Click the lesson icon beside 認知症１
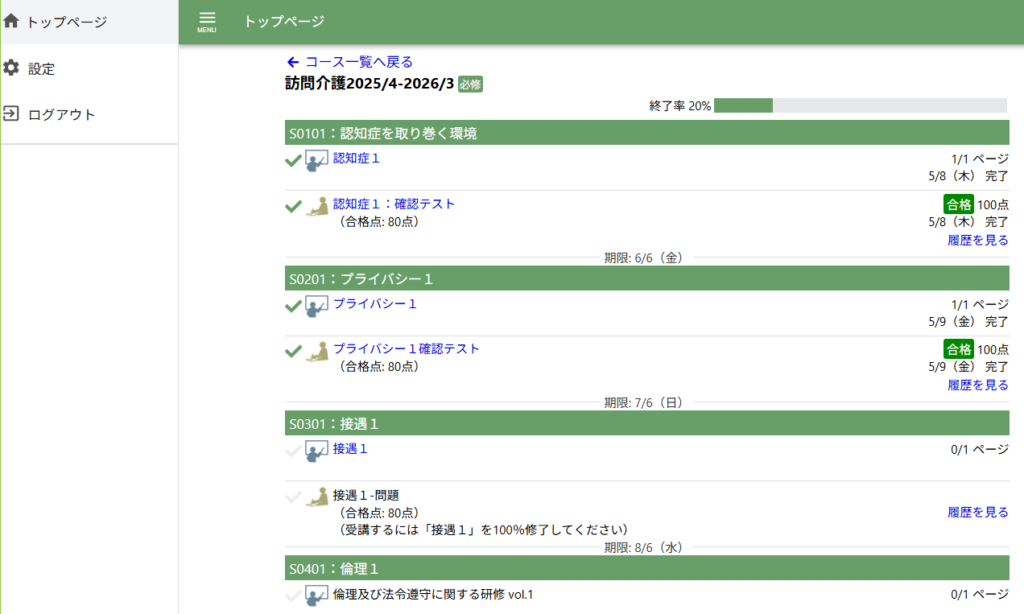 click(317, 161)
